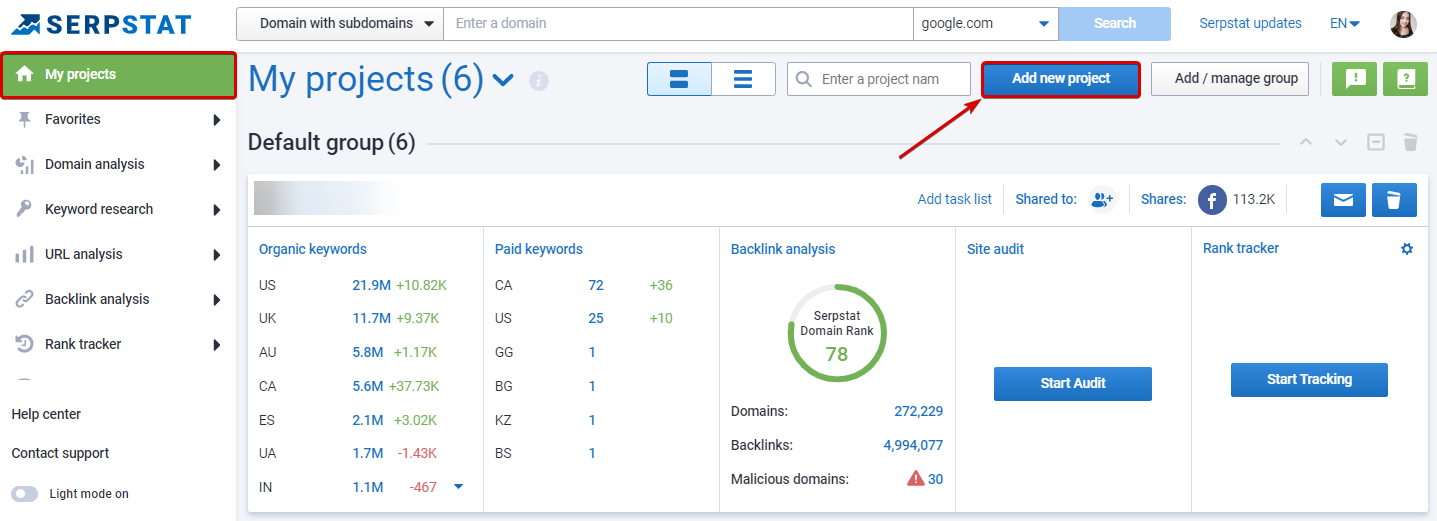The image size is (1437, 521).
Task: Move Default group down arrow
Action: pos(1341,143)
